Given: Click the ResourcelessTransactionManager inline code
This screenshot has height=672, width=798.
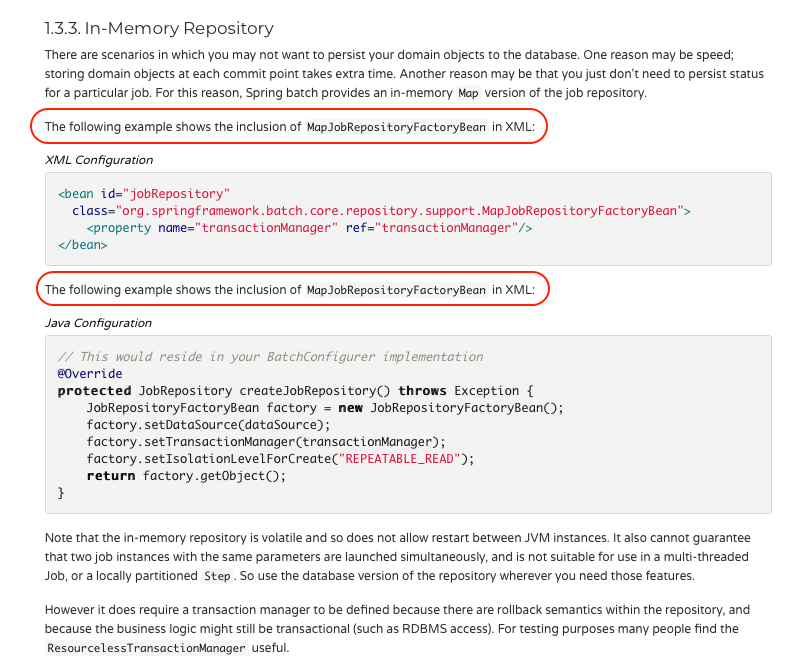Looking at the screenshot, I should 147,648.
